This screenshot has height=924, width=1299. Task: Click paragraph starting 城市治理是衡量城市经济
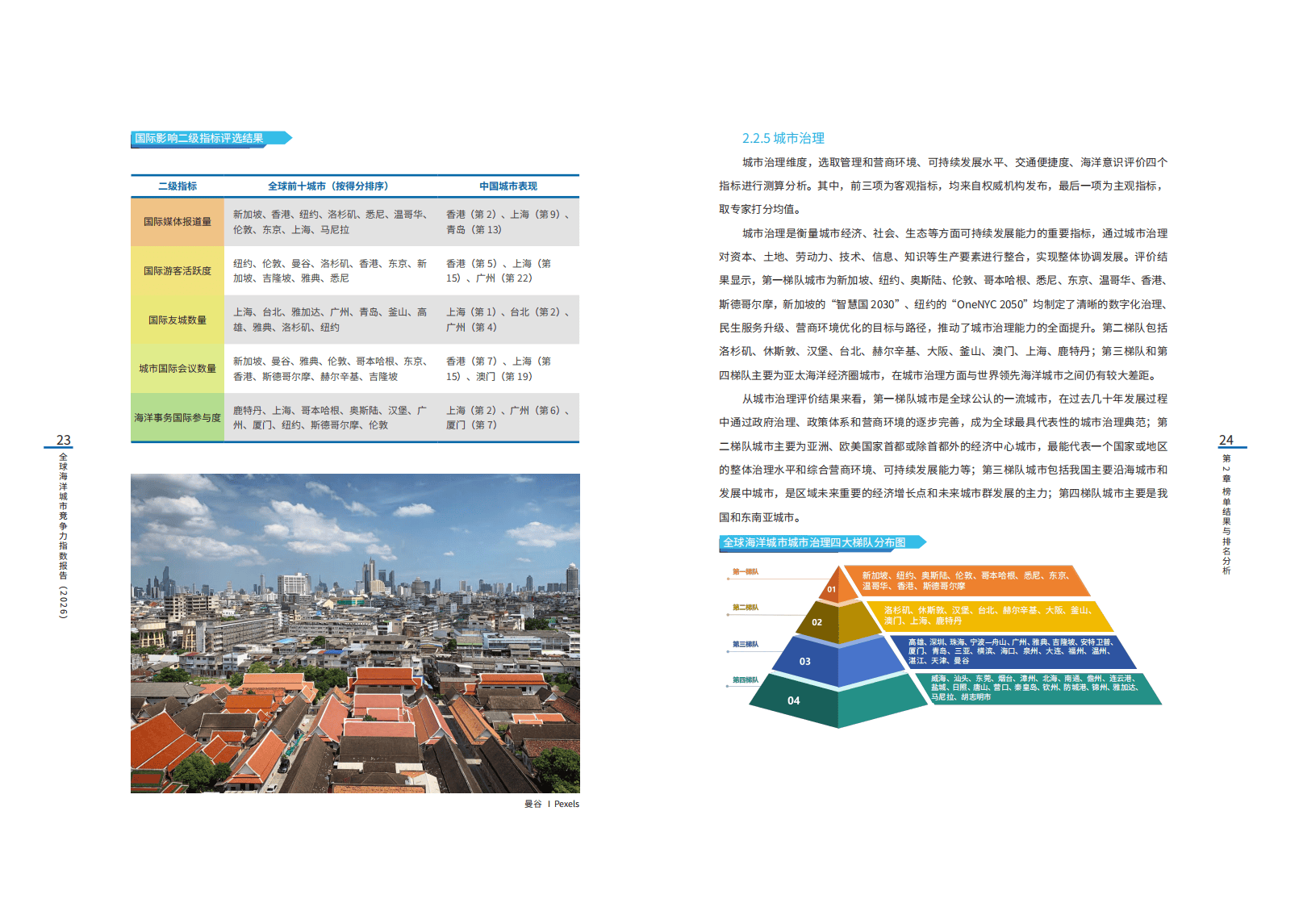(943, 304)
